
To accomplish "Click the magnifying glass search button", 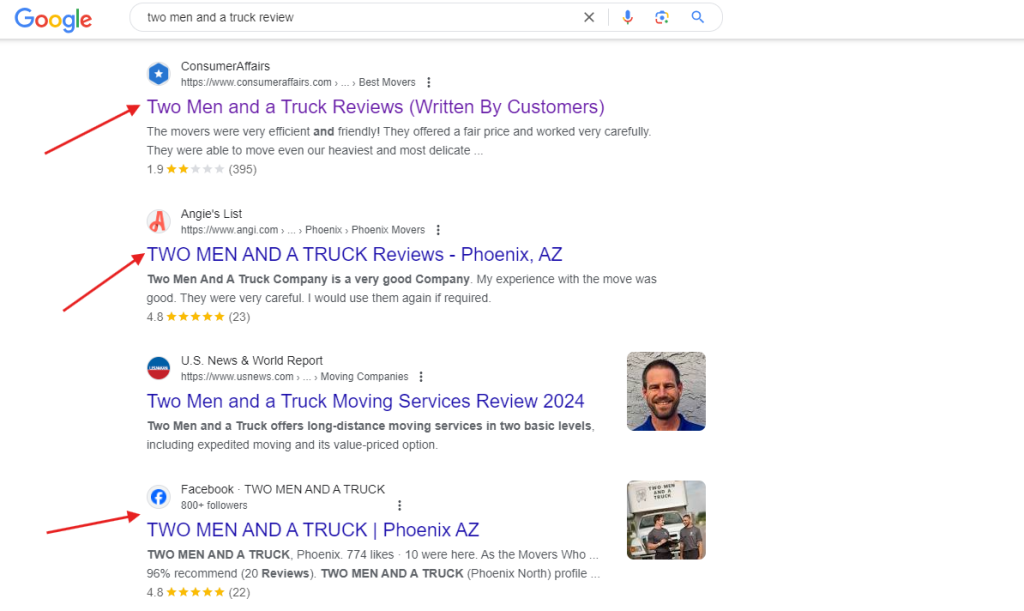I will [698, 17].
